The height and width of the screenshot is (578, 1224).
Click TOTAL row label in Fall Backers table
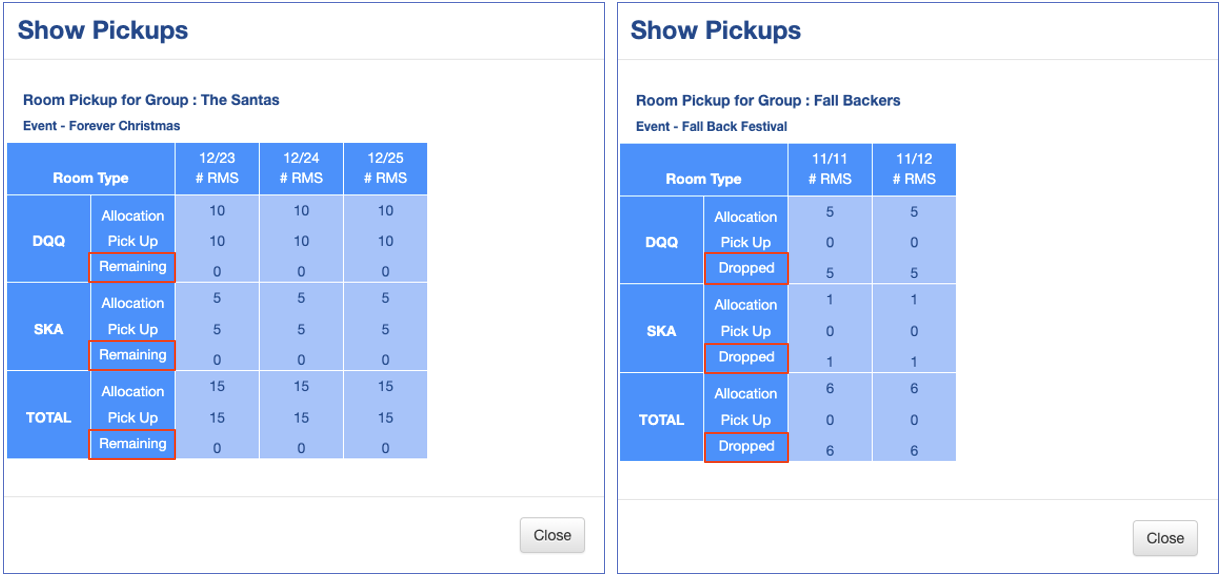point(661,420)
